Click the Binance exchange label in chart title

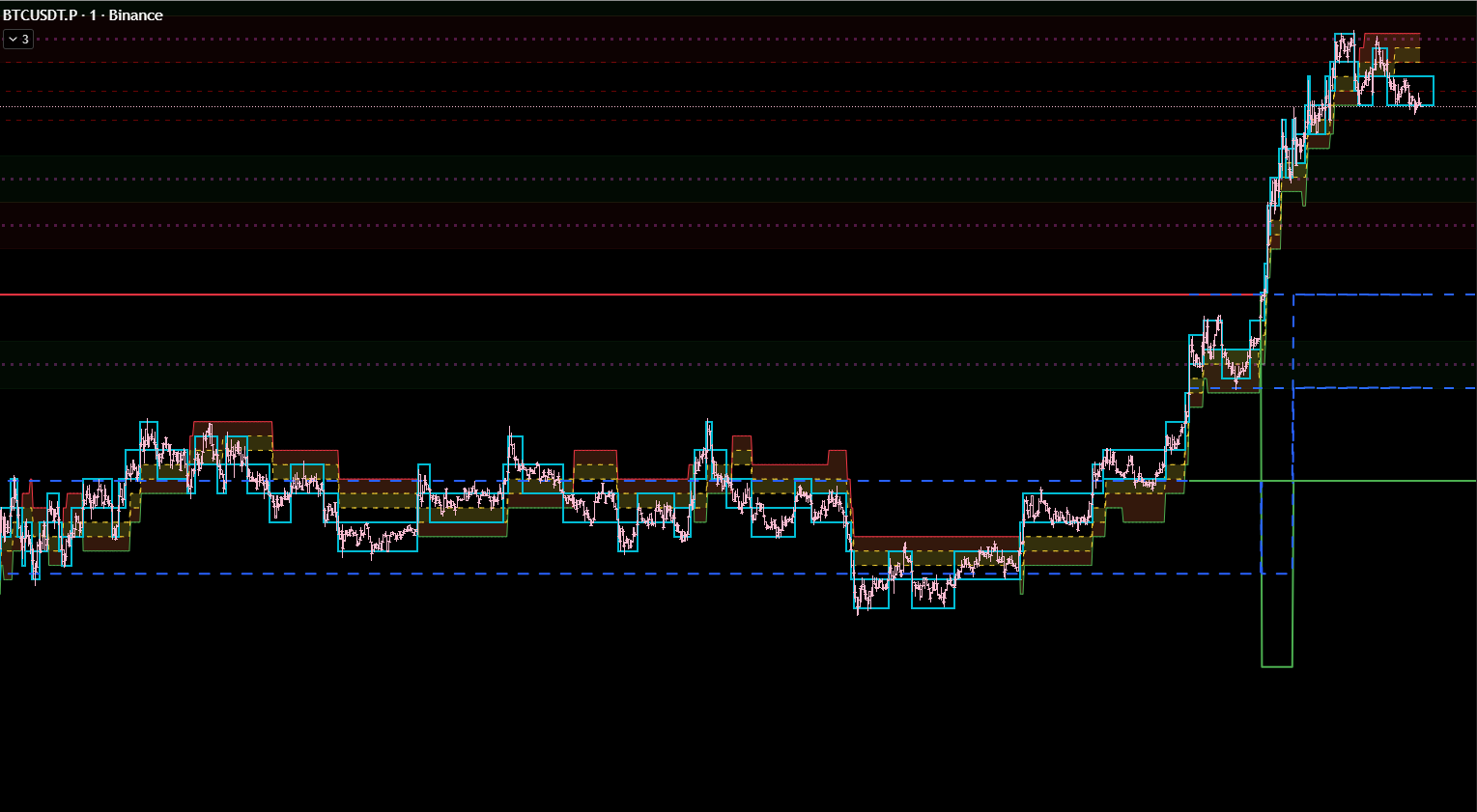click(x=135, y=15)
